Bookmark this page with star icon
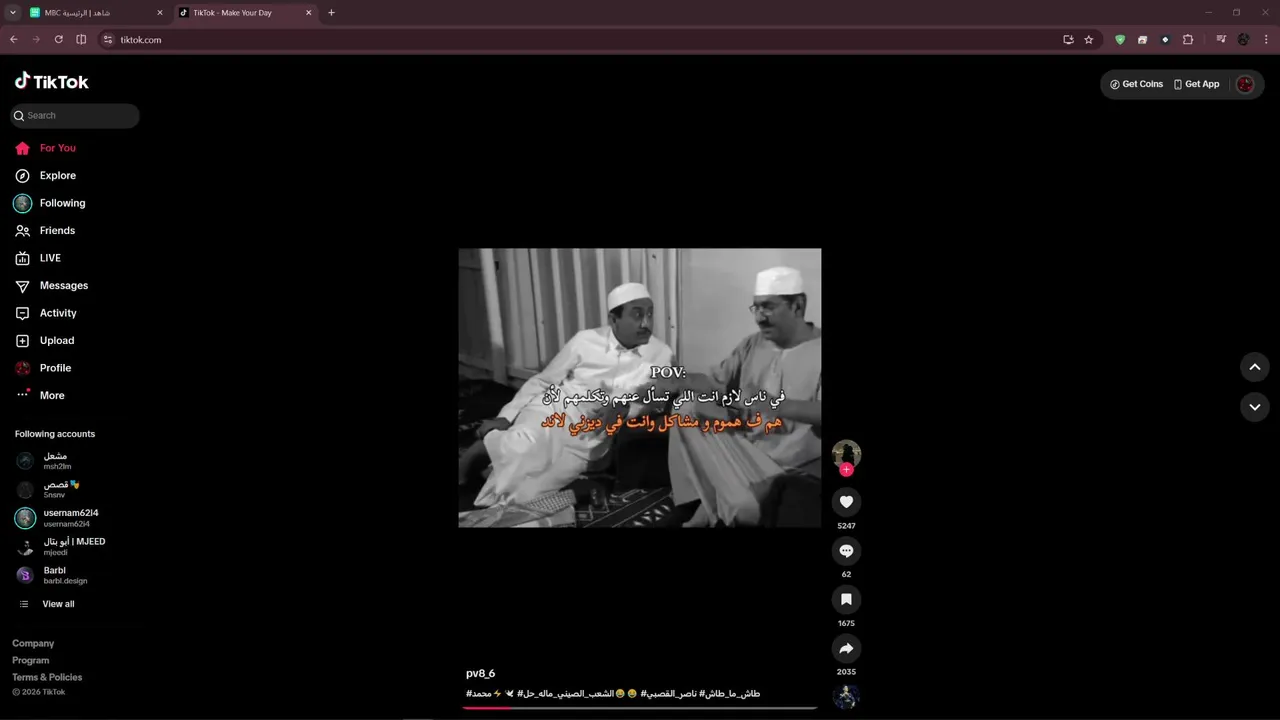 pos(1089,40)
